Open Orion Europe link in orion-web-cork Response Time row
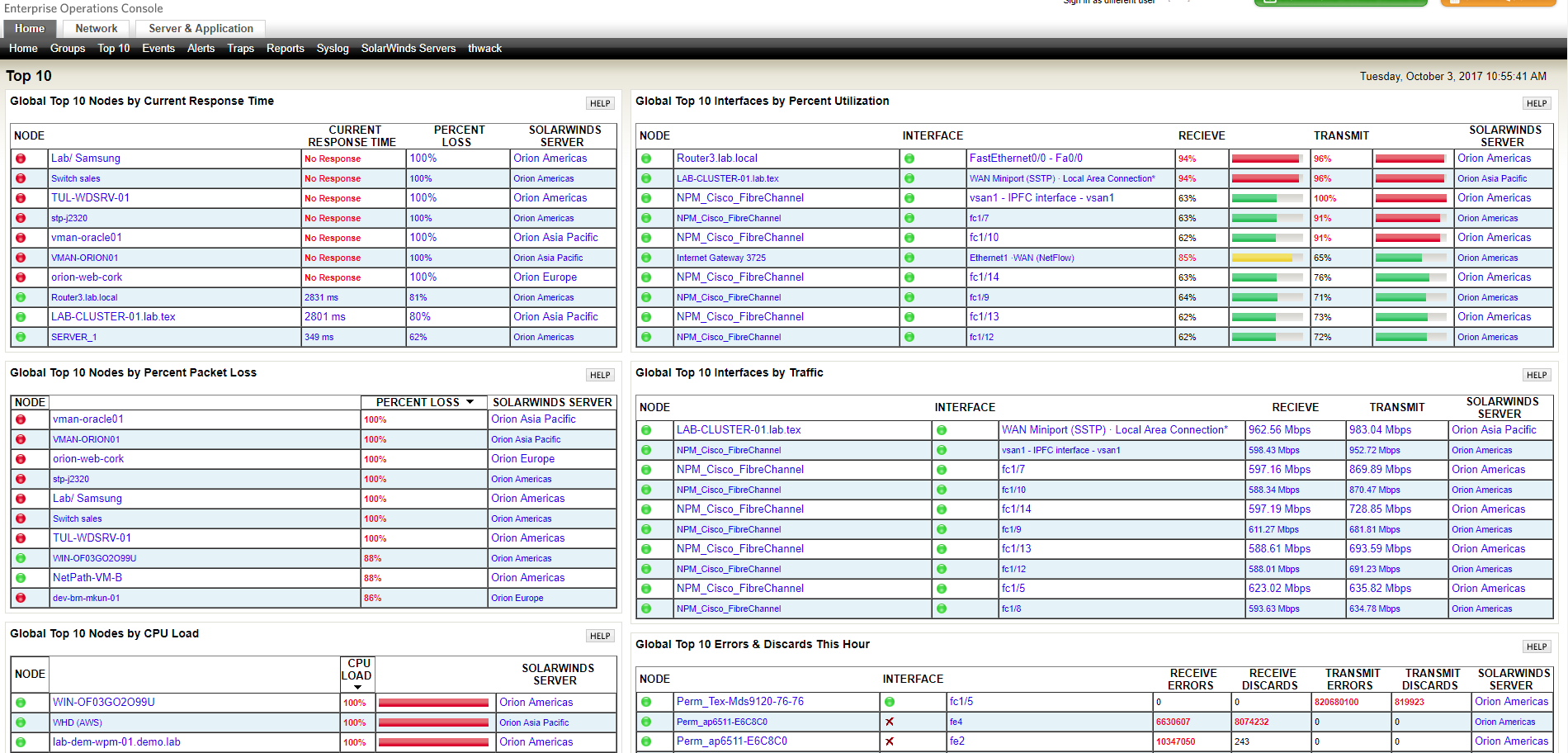This screenshot has height=753, width=1568. pyautogui.click(x=545, y=277)
